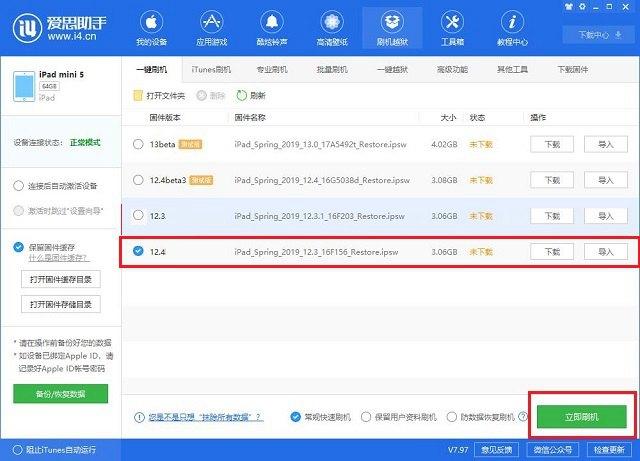Click the 固件版本 column header
Viewport: 640px width, 461px height.
tap(165, 118)
